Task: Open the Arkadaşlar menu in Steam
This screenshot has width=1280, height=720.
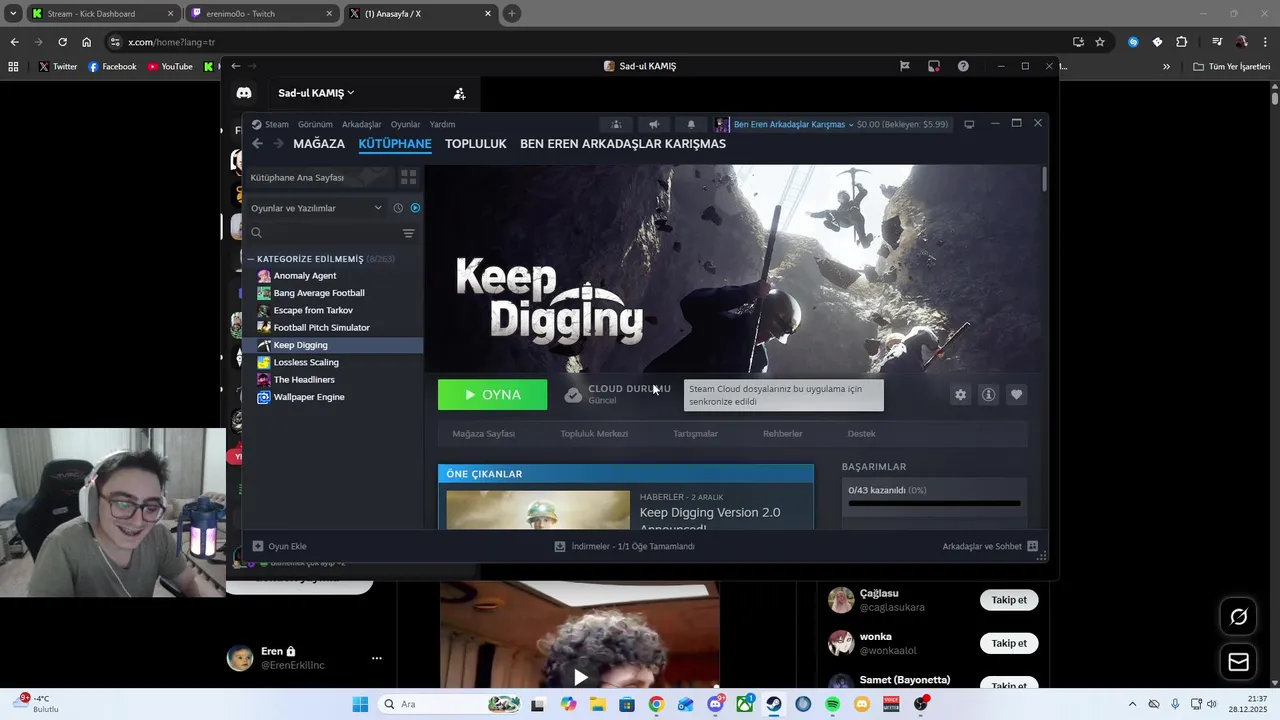Action: [x=362, y=125]
